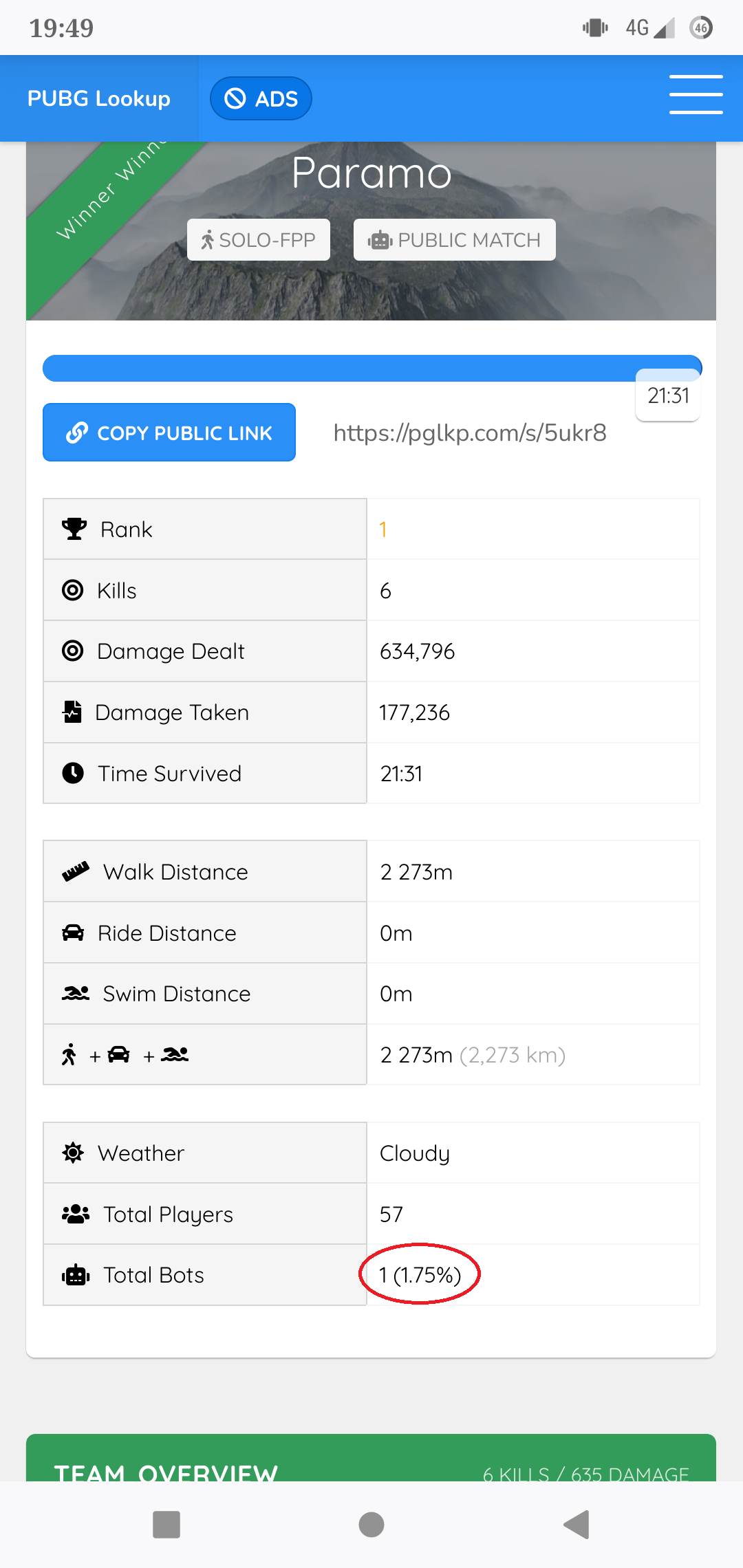Click the car icon for Ride Distance

point(73,933)
